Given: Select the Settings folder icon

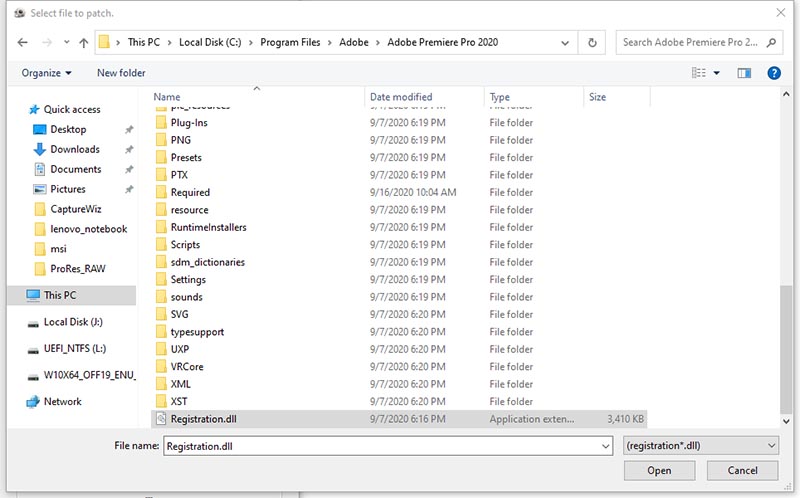Looking at the screenshot, I should pos(161,279).
